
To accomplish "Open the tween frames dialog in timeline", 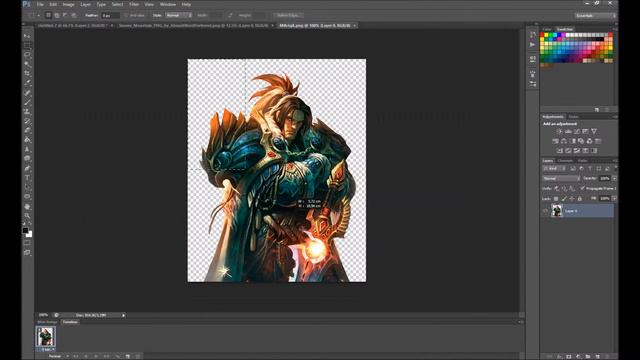I will 117,356.
